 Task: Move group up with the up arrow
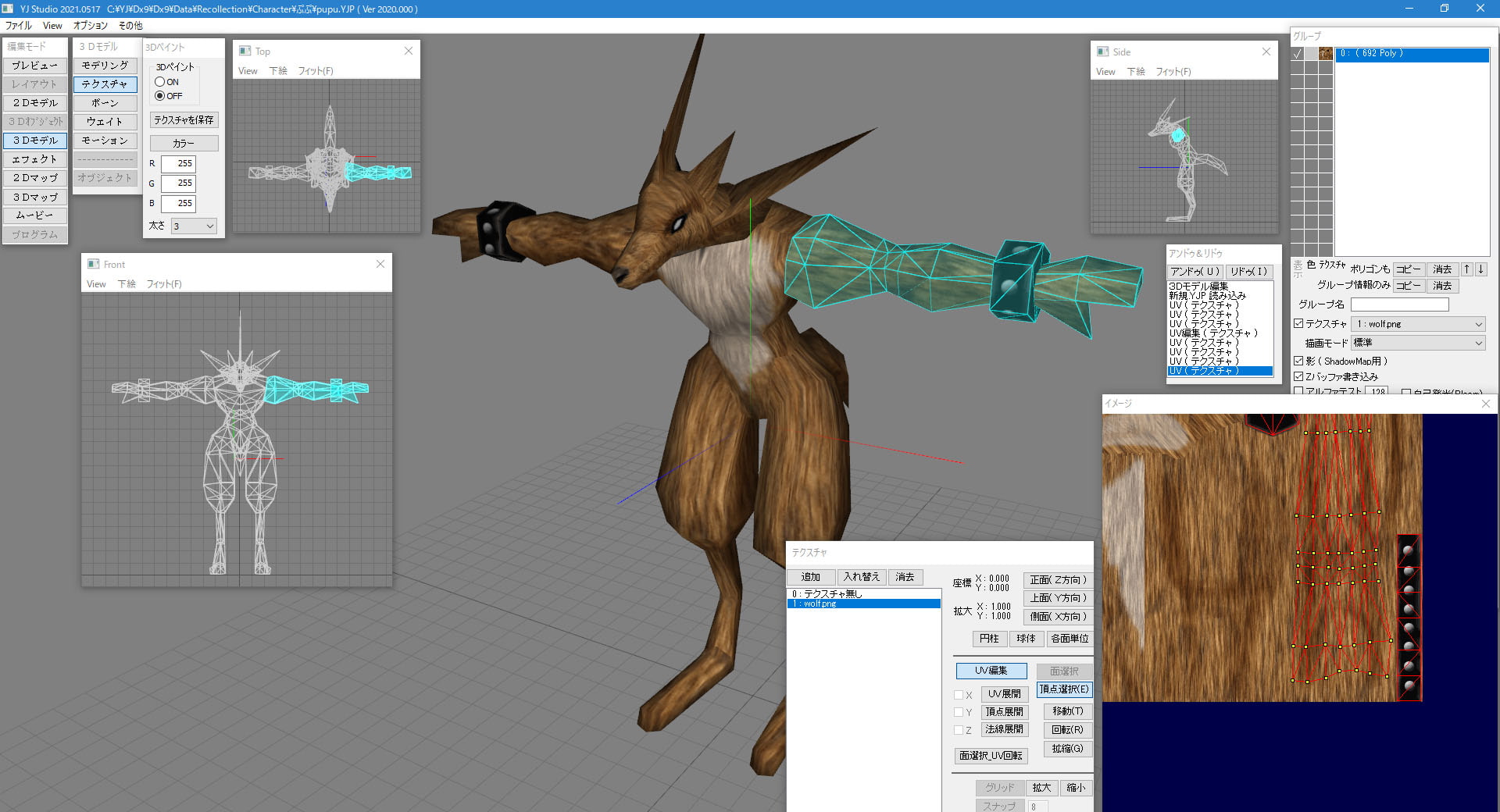point(1466,269)
